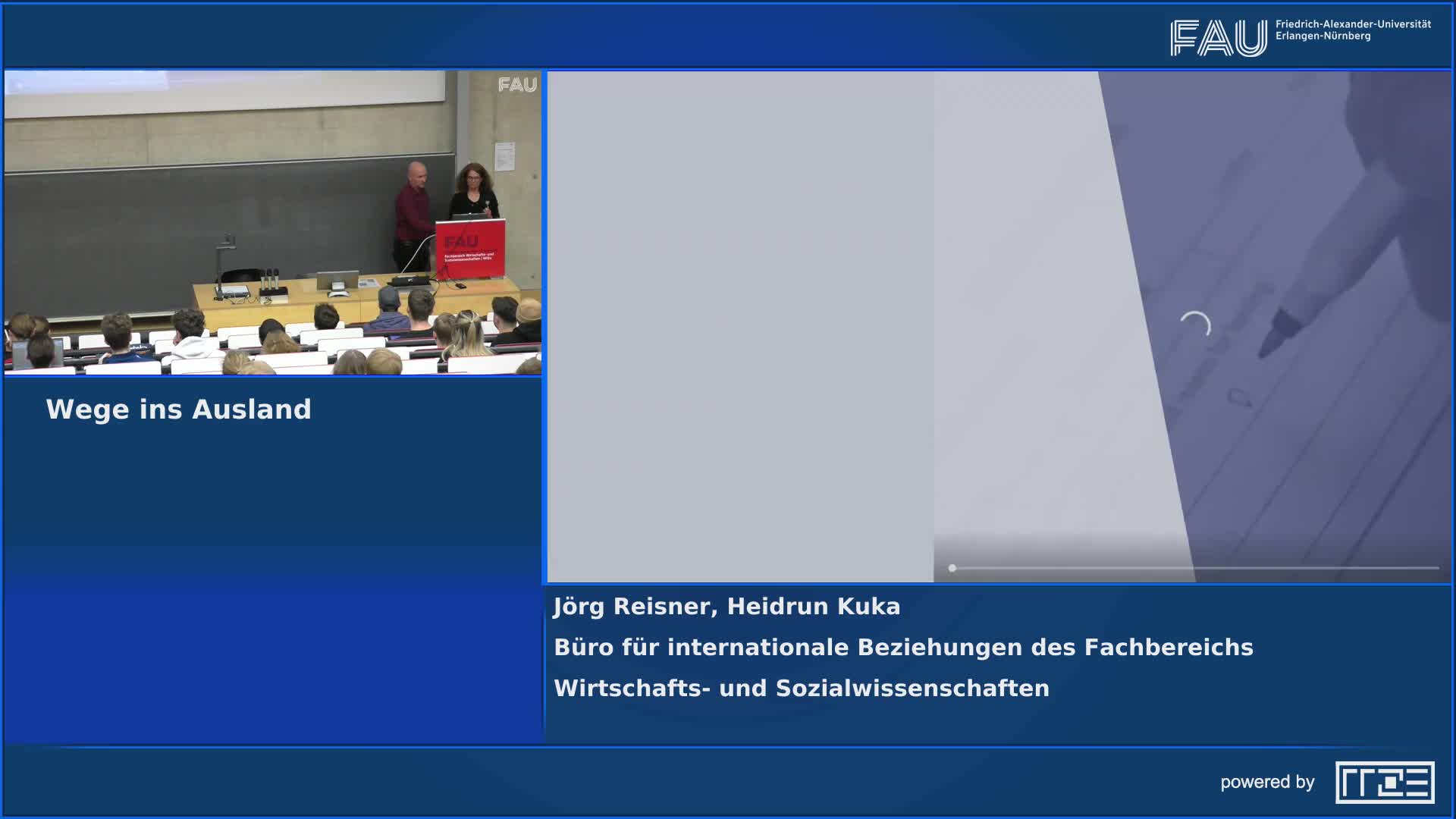This screenshot has width=1456, height=819.
Task: Seek to the middle of the progress bar
Action: pyautogui.click(x=1195, y=568)
